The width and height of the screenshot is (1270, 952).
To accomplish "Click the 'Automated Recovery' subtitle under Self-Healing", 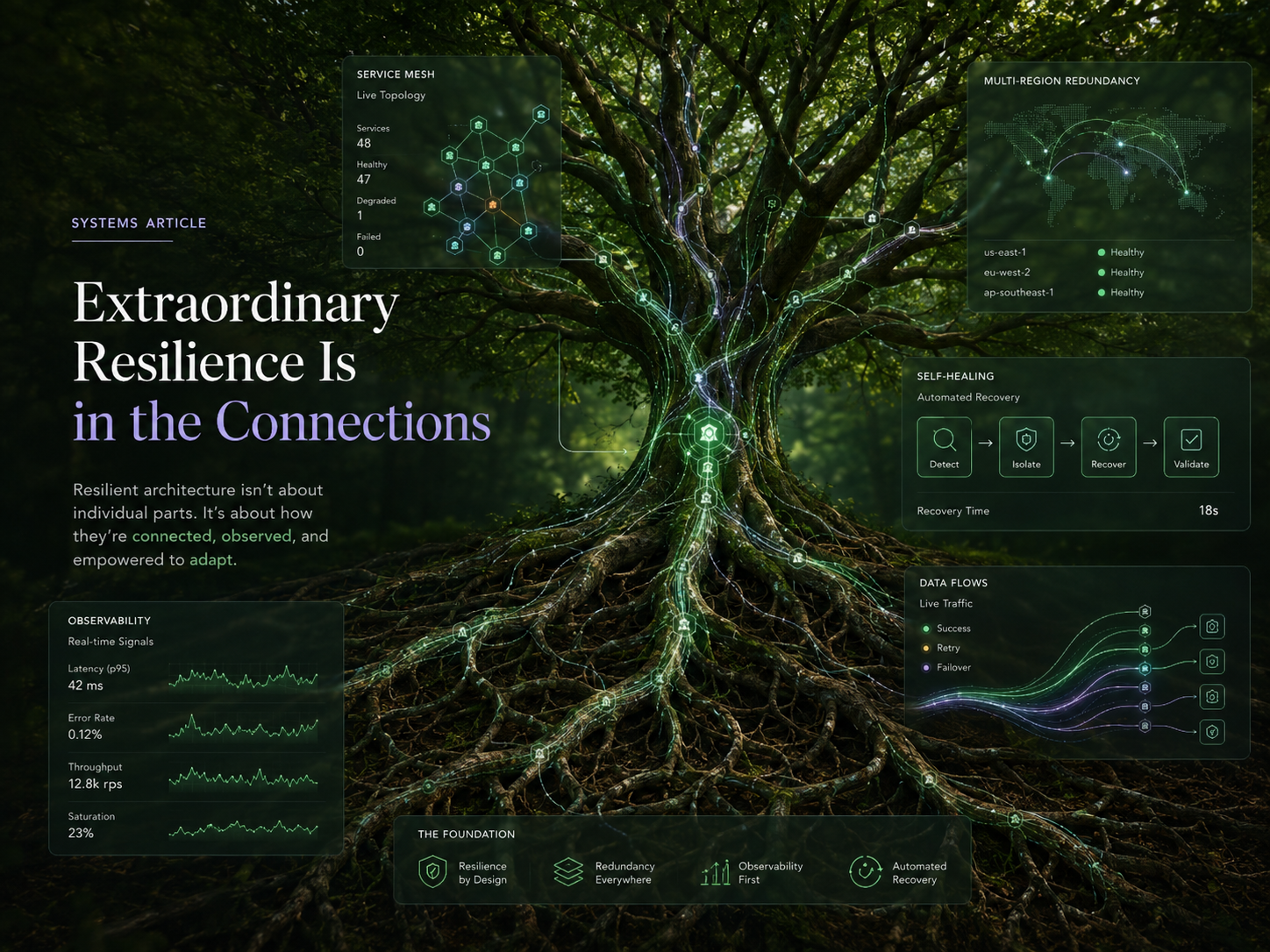I will point(968,397).
